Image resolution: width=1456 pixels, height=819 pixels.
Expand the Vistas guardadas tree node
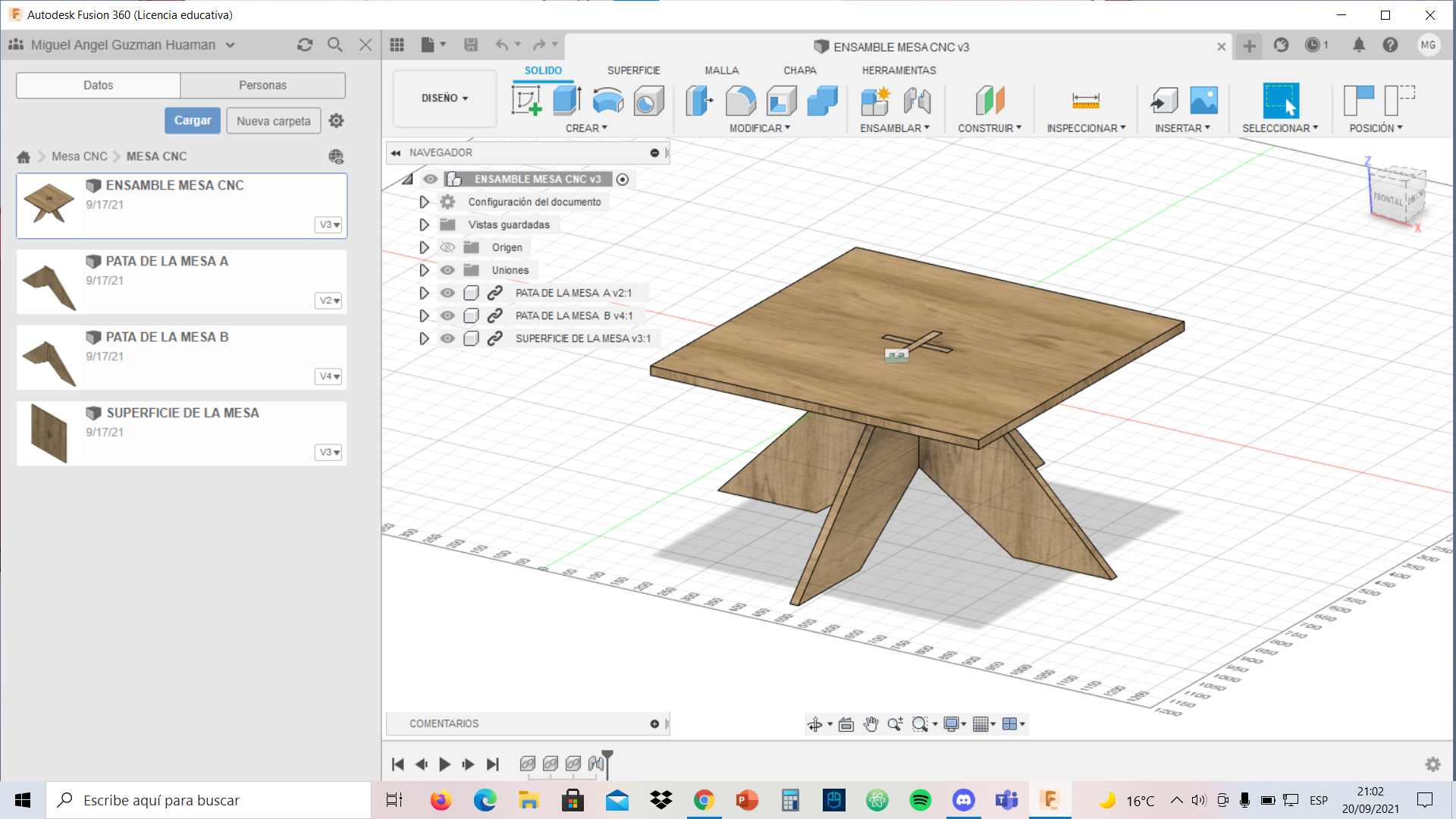[423, 224]
